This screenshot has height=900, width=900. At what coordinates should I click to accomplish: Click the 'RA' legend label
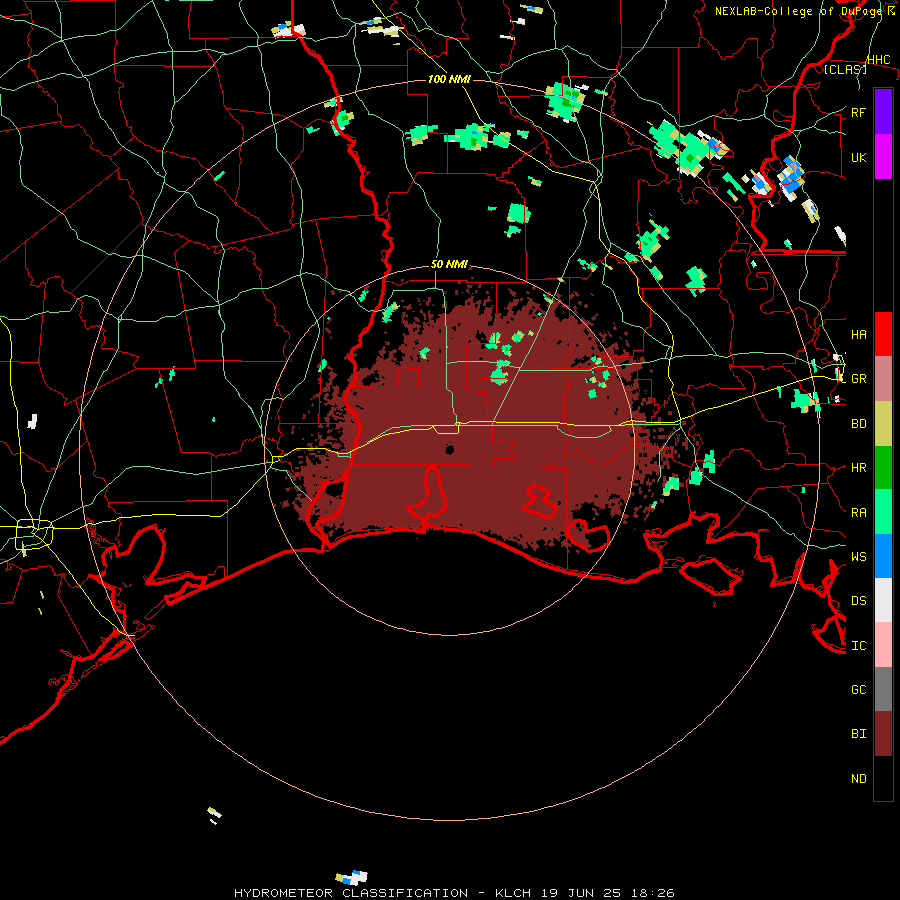tap(859, 513)
